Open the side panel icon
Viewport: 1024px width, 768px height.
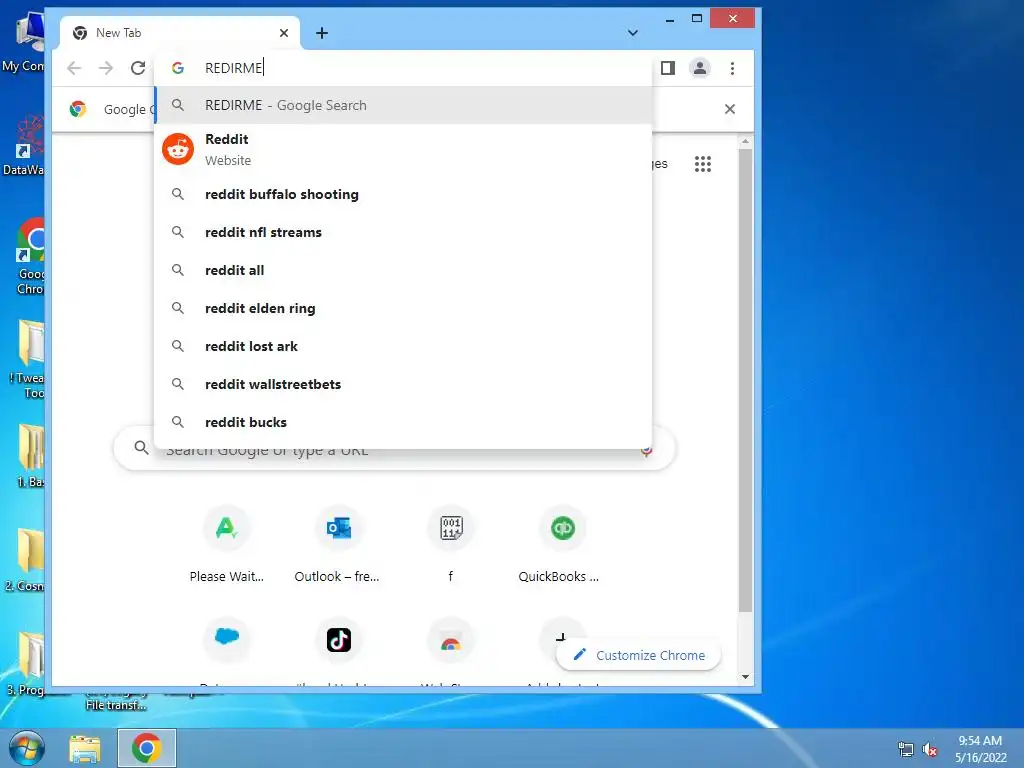coord(667,68)
